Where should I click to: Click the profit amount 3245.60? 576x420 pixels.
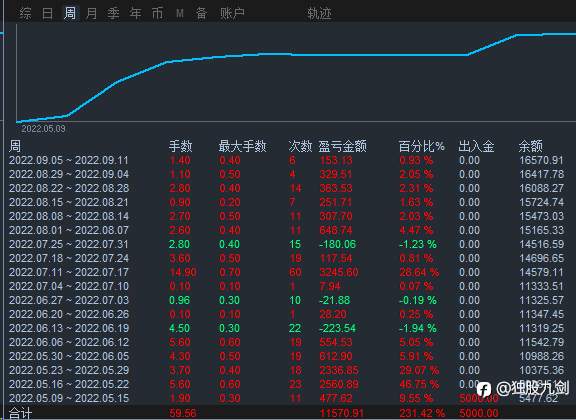(x=339, y=272)
